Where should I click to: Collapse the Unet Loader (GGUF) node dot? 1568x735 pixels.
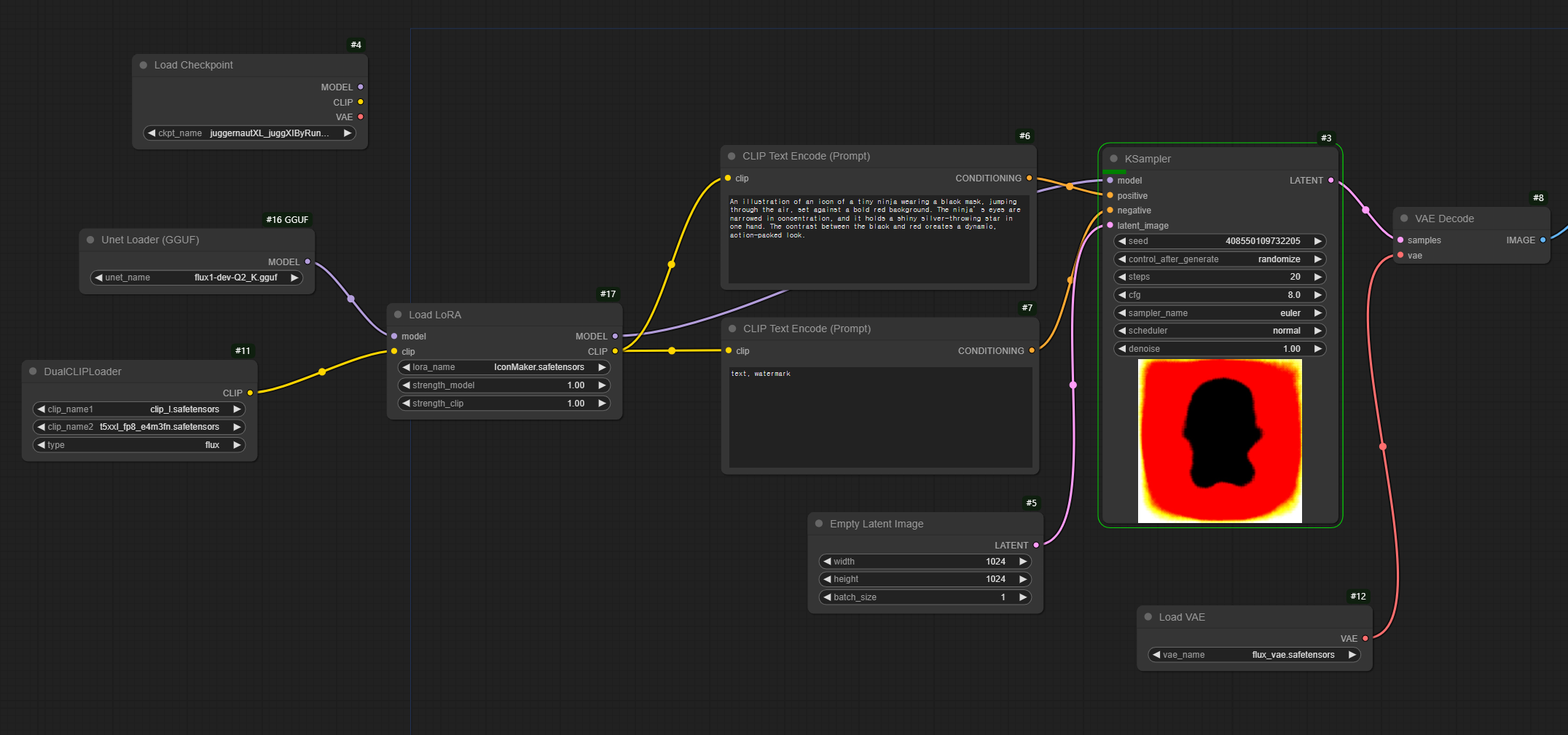pos(90,240)
